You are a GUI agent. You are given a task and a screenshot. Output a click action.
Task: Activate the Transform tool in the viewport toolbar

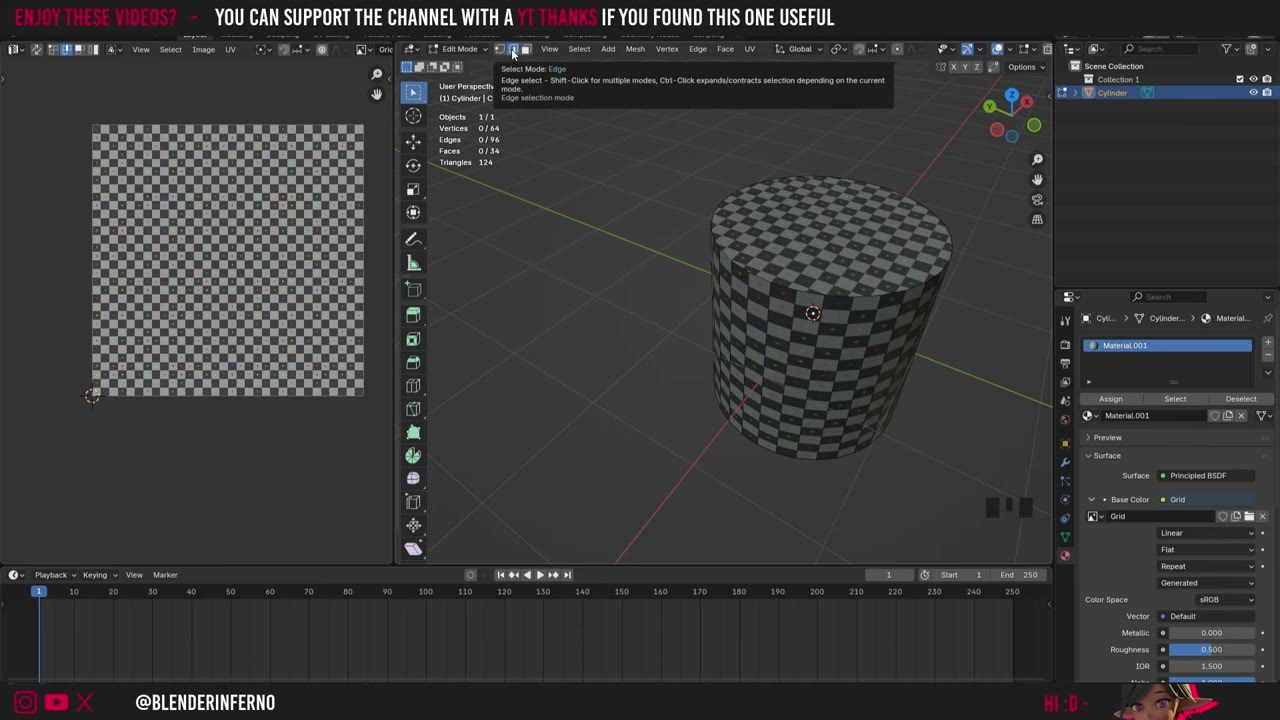pos(413,212)
